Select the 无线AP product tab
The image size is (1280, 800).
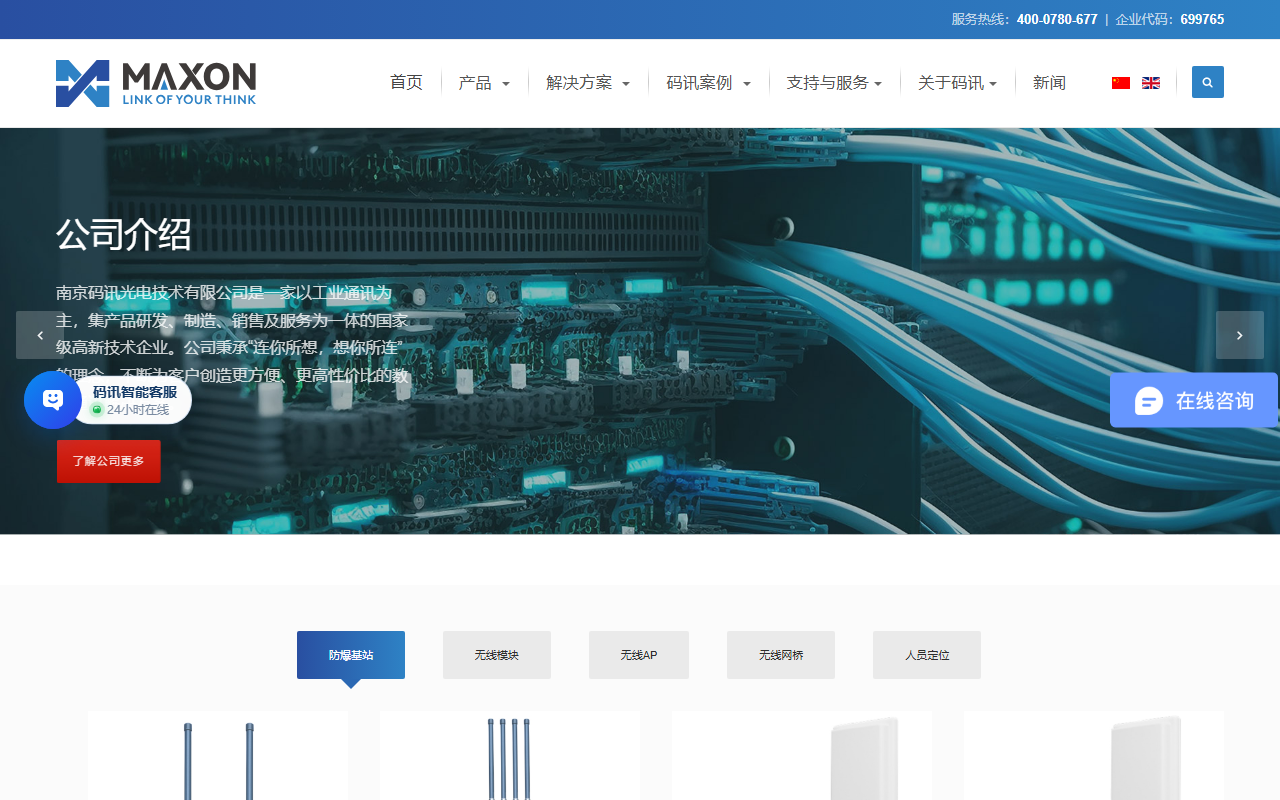[639, 655]
